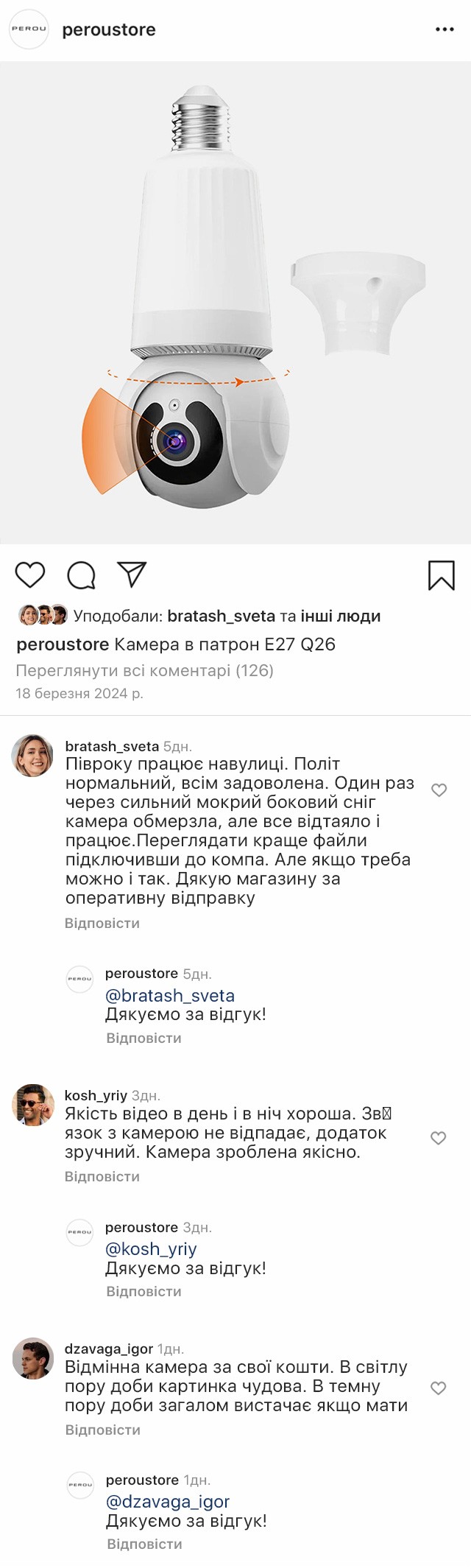This screenshot has width=471, height=1568.
Task: View kosh_yriy's profile avatar
Action: click(x=33, y=1105)
